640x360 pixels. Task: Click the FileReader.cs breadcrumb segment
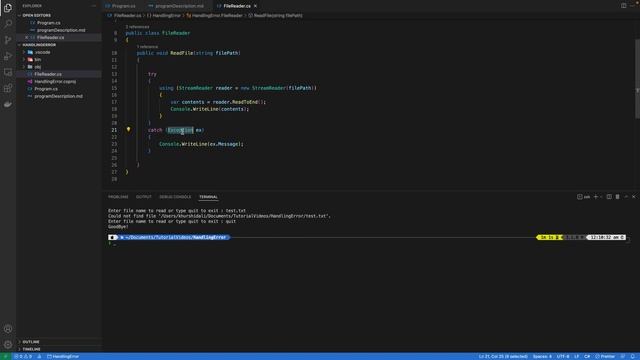tap(125, 16)
